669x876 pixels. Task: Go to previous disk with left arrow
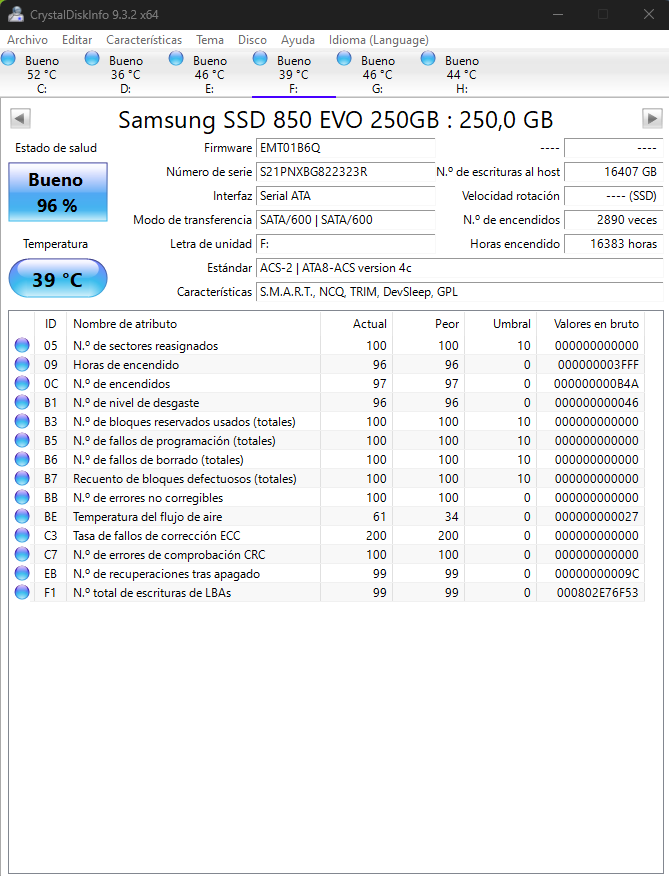coord(20,118)
